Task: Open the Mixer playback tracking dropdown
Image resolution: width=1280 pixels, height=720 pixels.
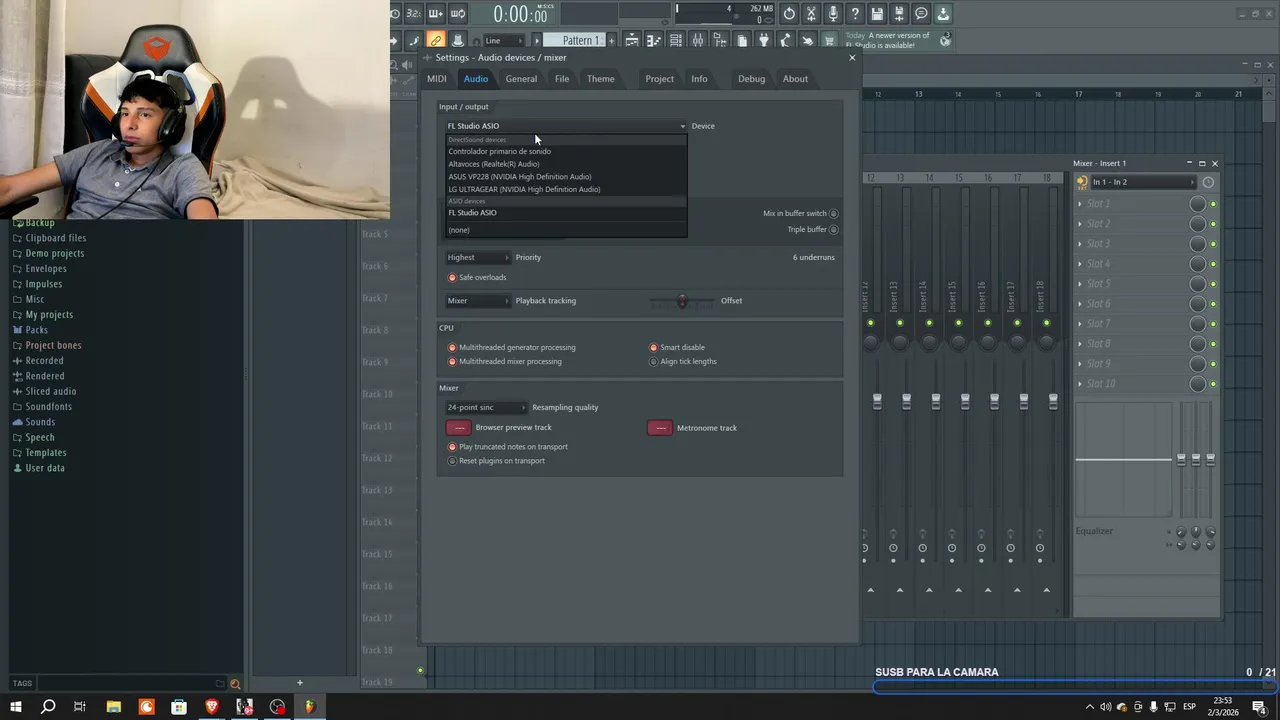Action: click(478, 300)
